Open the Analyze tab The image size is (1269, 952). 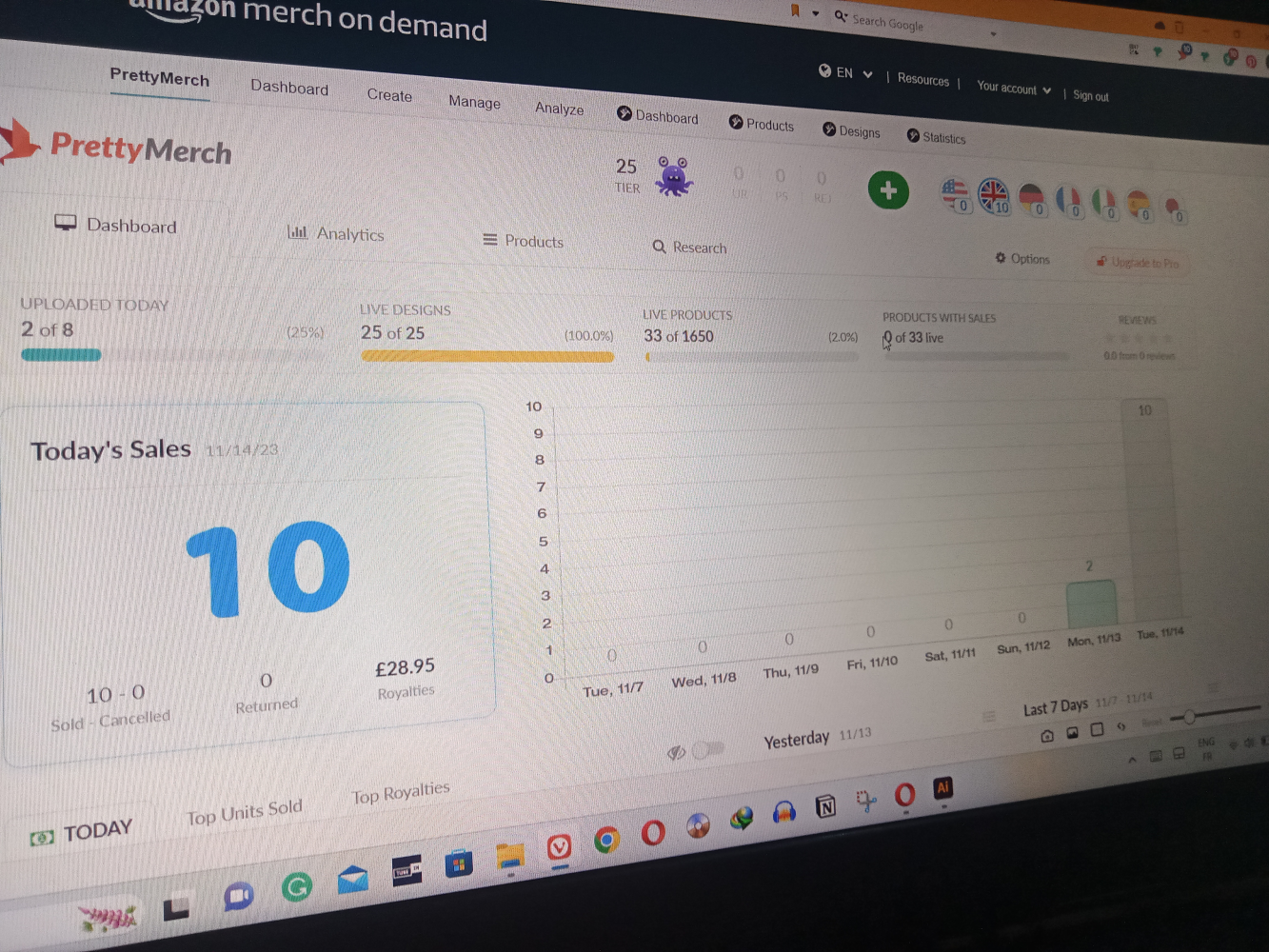click(x=559, y=109)
